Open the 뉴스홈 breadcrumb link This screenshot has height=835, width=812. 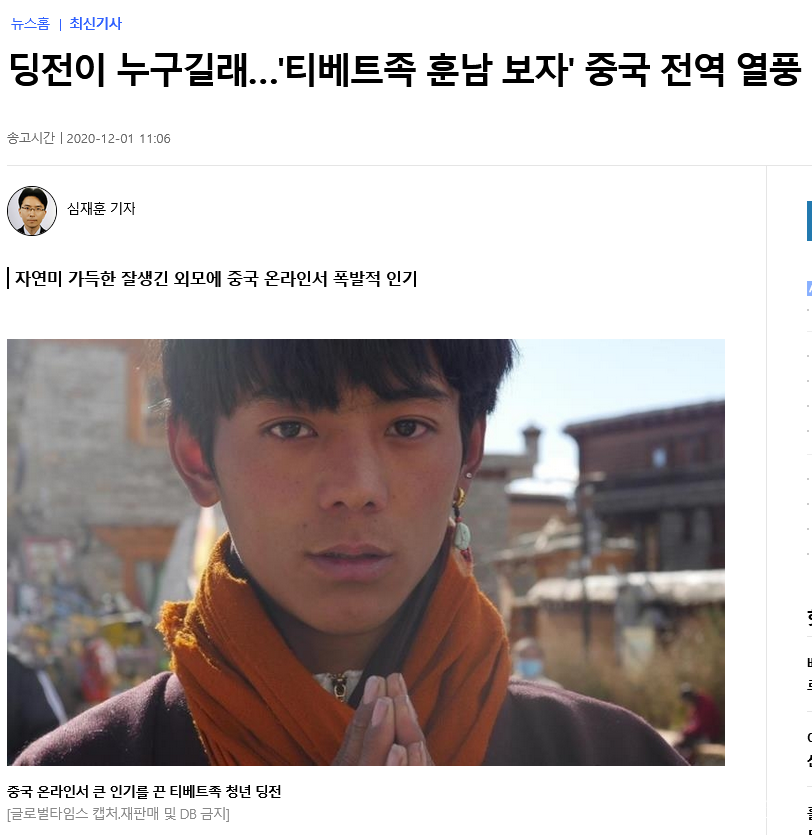coord(30,23)
